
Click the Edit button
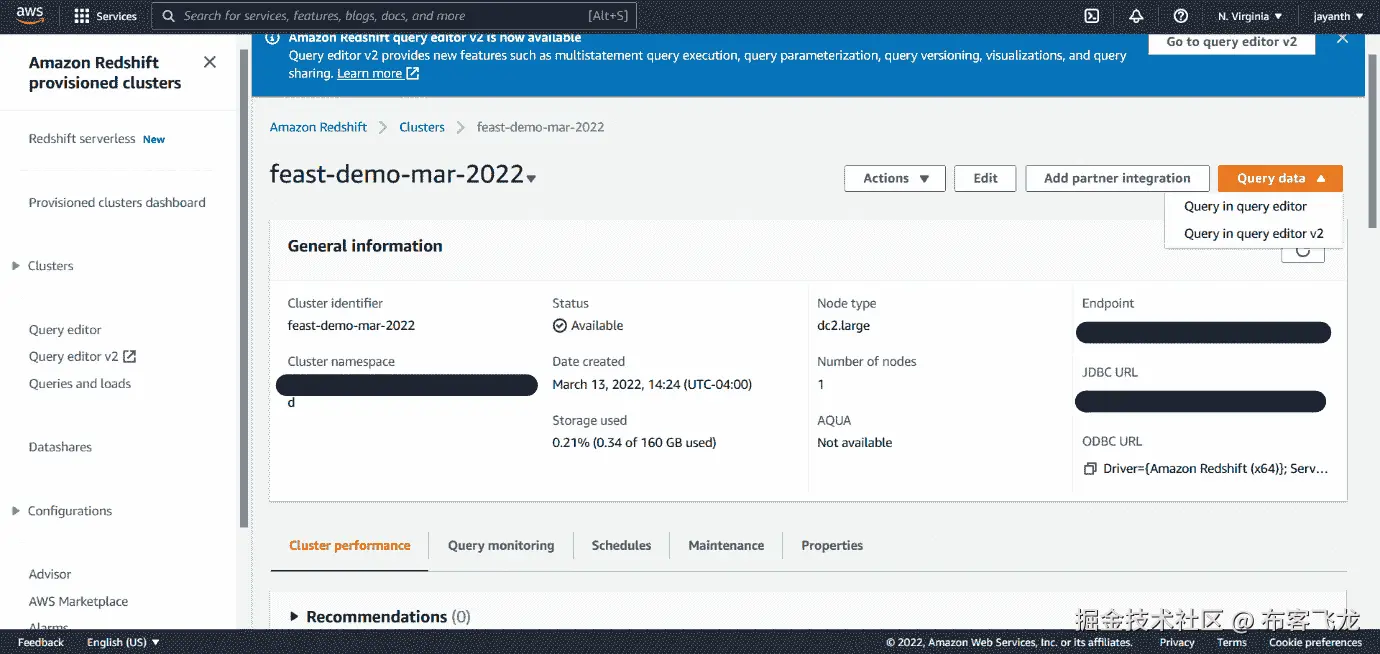[985, 178]
